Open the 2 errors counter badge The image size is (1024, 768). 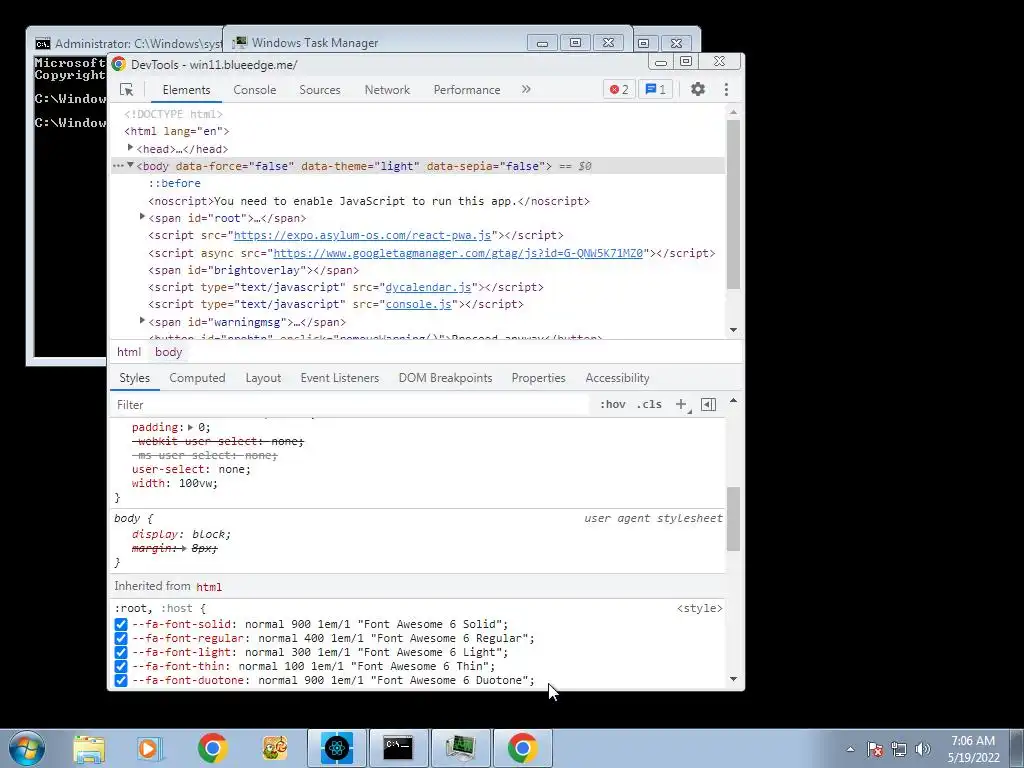pyautogui.click(x=618, y=89)
